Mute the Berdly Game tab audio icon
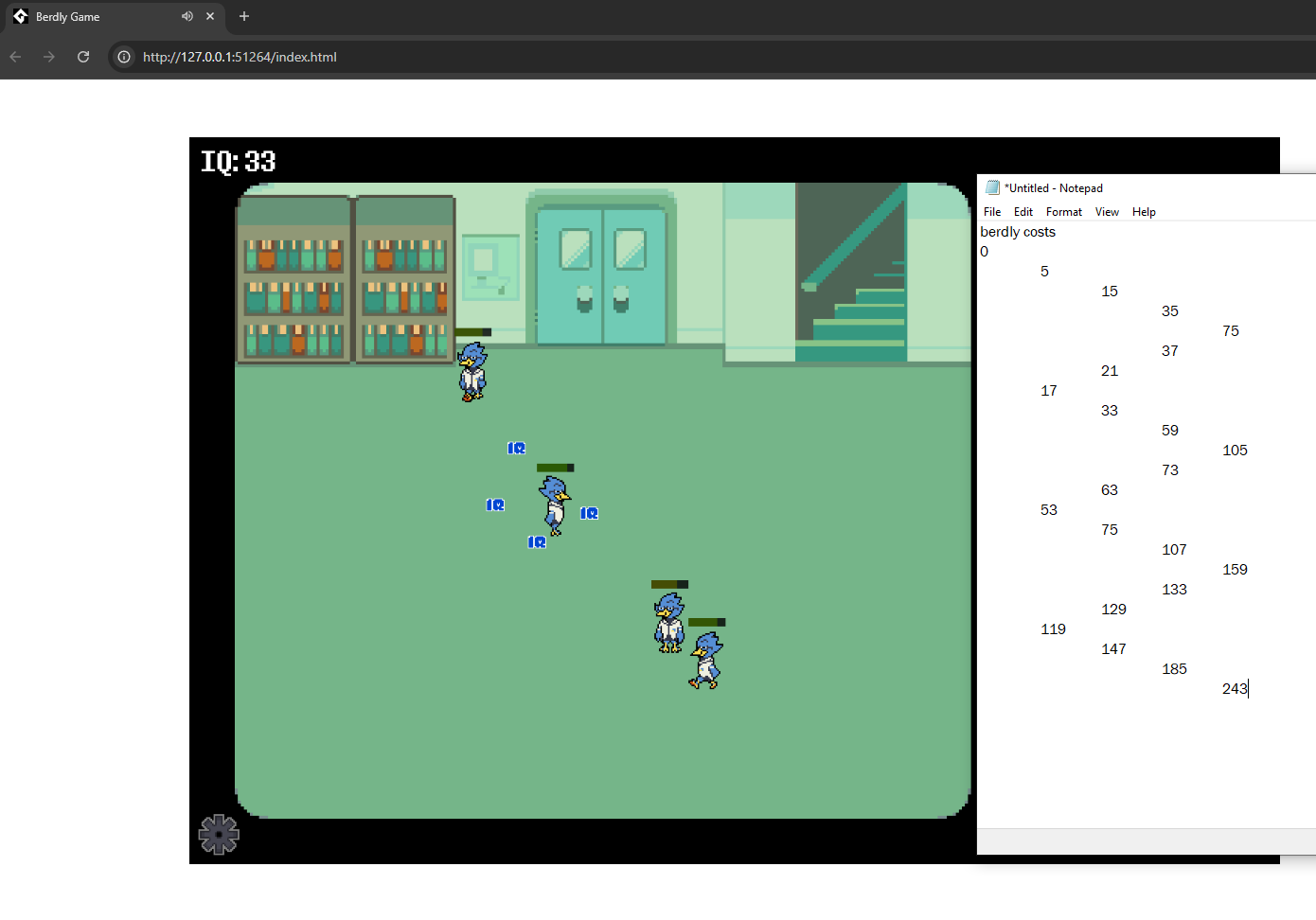 click(x=187, y=16)
